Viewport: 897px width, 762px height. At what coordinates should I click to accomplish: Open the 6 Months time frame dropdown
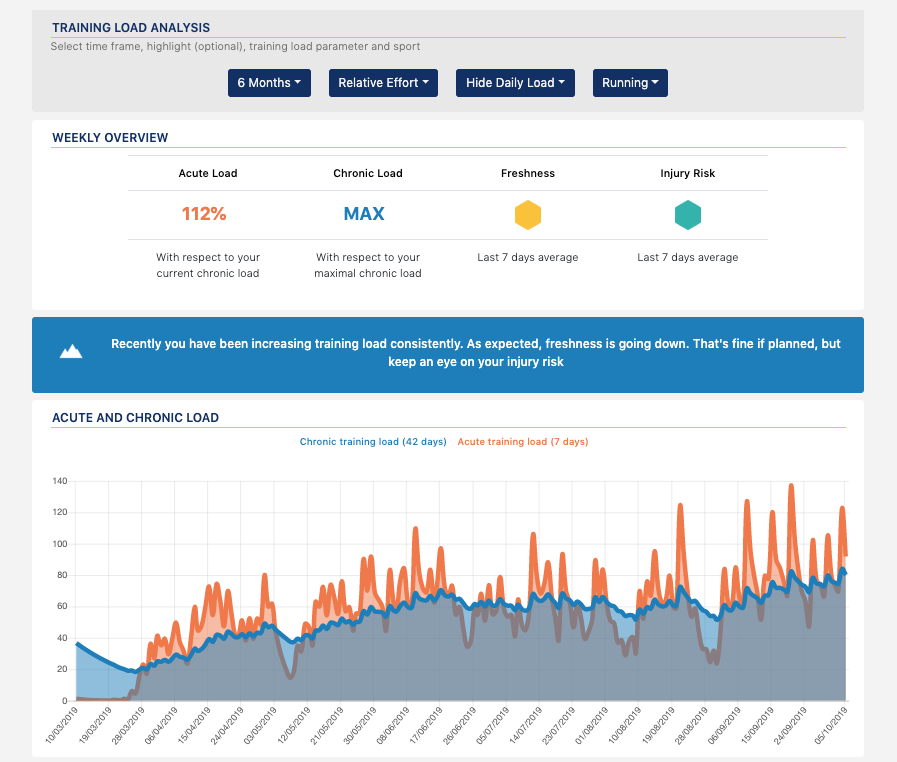tap(269, 83)
